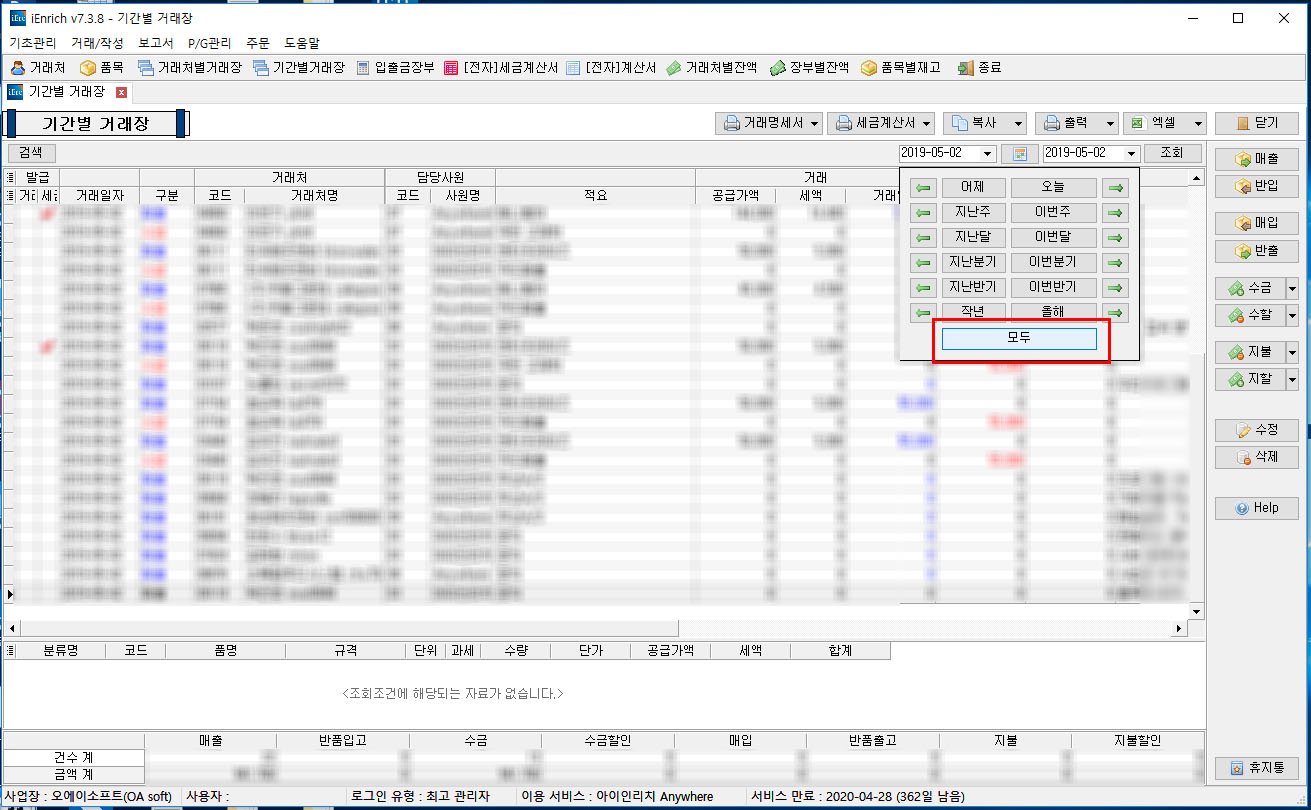Select the 모두 period button

tap(1019, 339)
